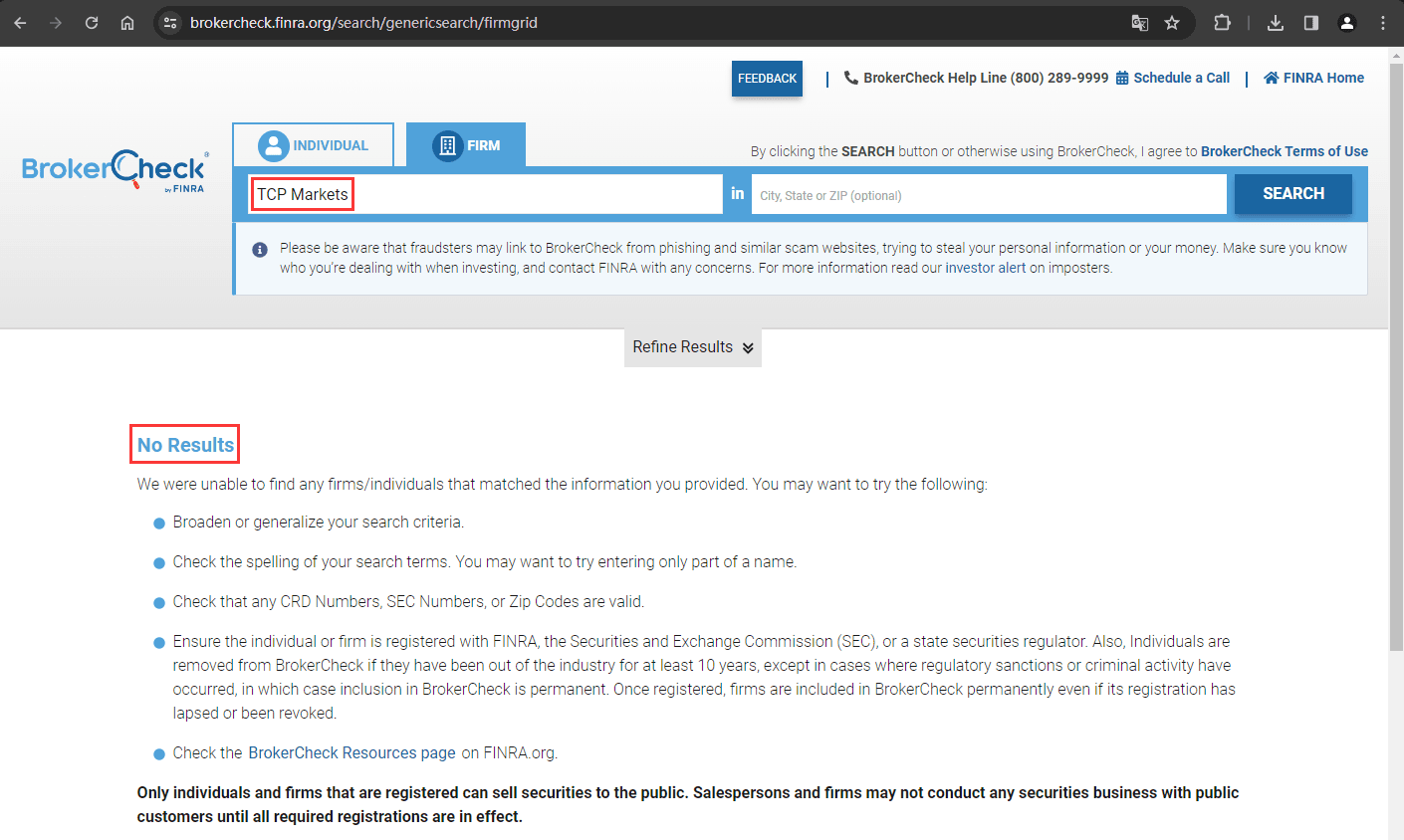Viewport: 1404px width, 840px height.
Task: Open the investor alert link
Action: (x=985, y=268)
